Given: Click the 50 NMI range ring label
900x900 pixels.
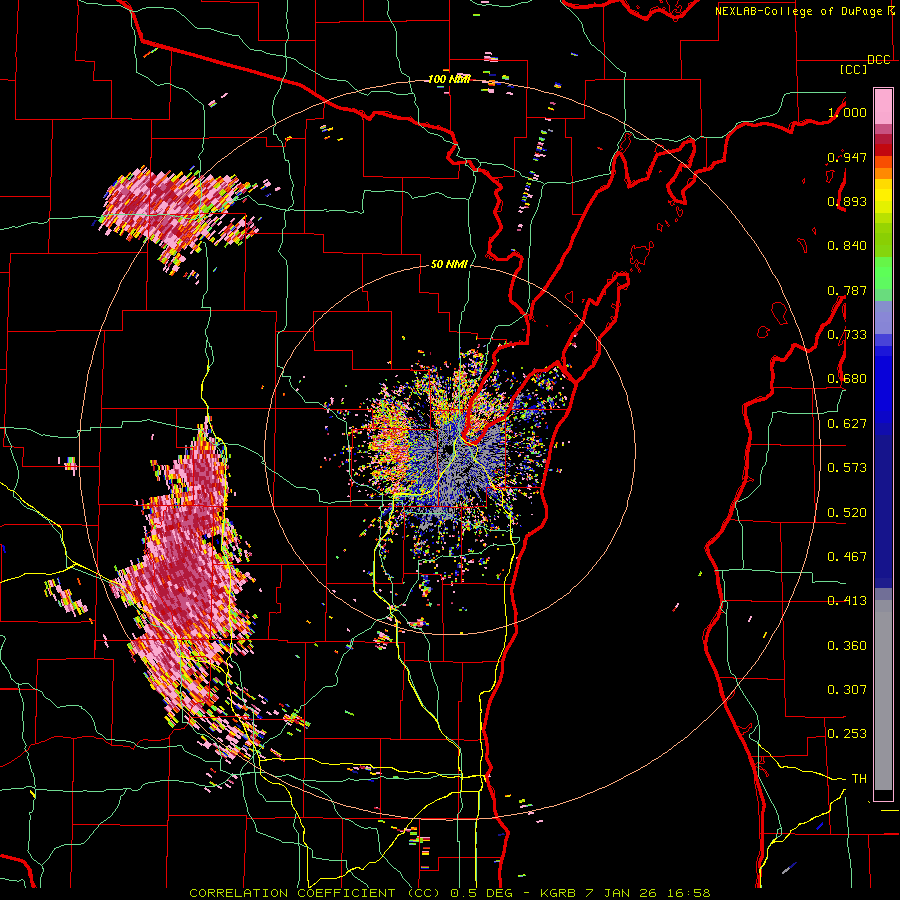Looking at the screenshot, I should pyautogui.click(x=449, y=265).
